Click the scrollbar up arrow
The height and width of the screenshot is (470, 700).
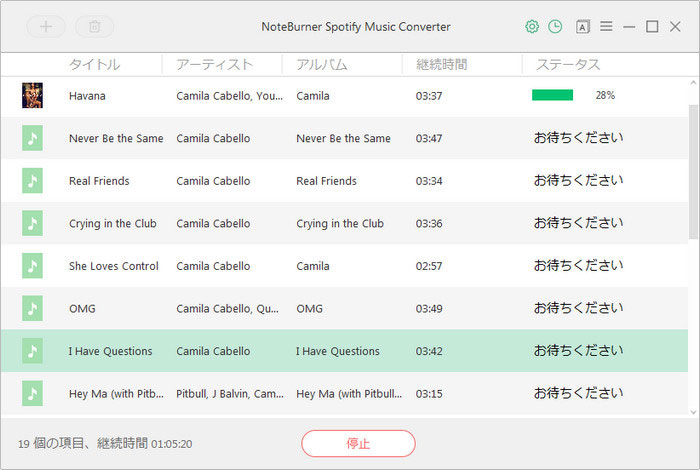coord(693,83)
